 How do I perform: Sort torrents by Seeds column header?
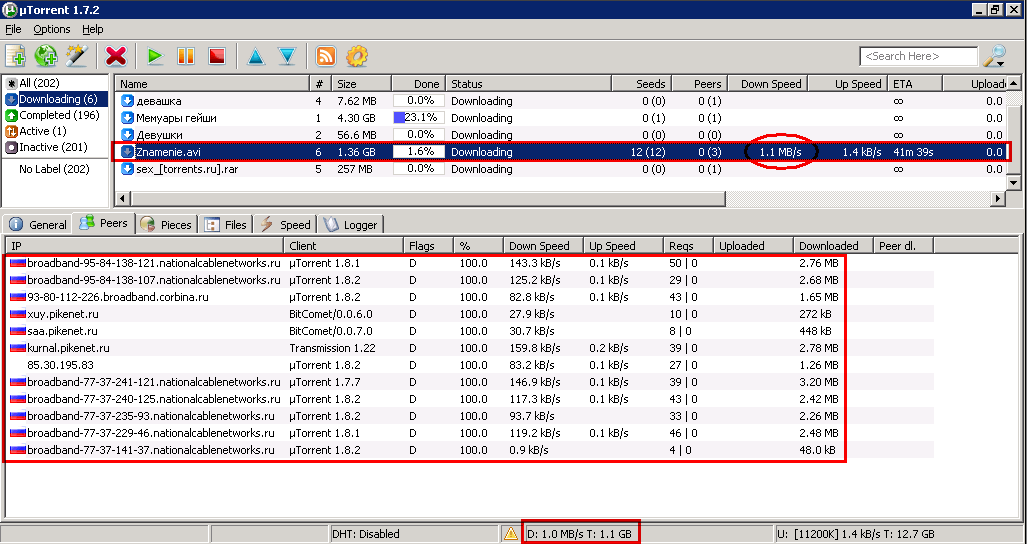[x=641, y=84]
